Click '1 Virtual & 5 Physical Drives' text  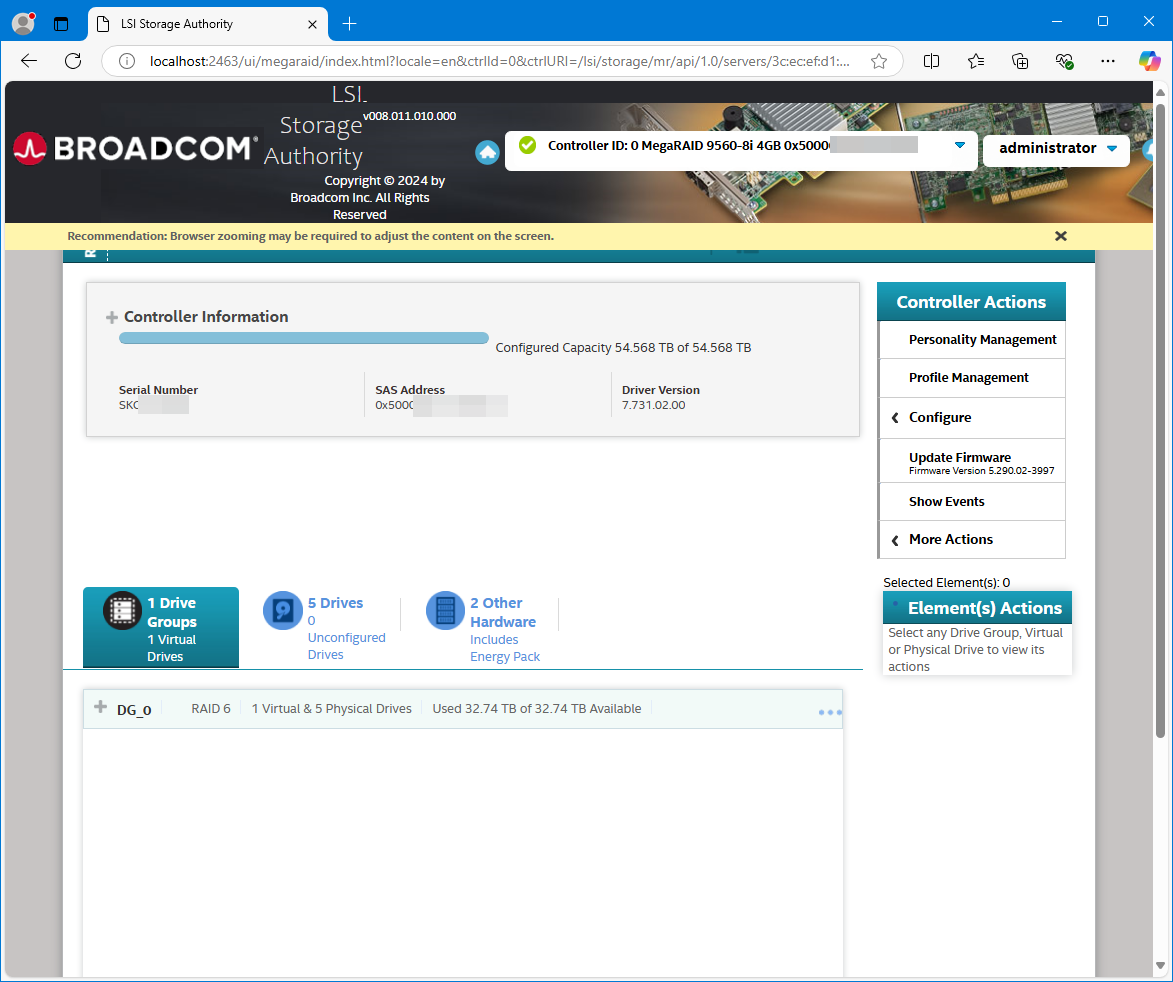331,708
